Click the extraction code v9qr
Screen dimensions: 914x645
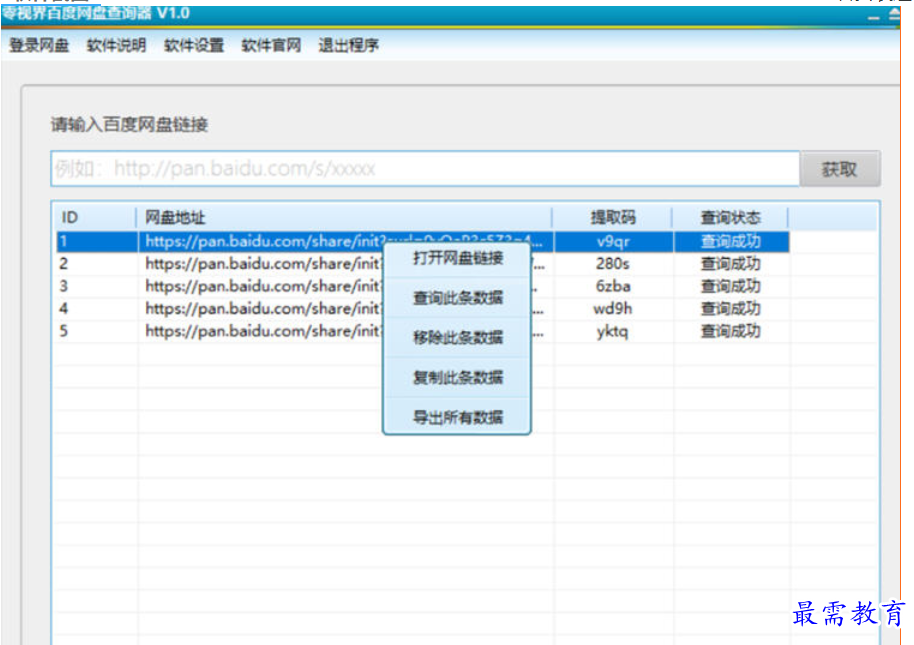(x=613, y=242)
